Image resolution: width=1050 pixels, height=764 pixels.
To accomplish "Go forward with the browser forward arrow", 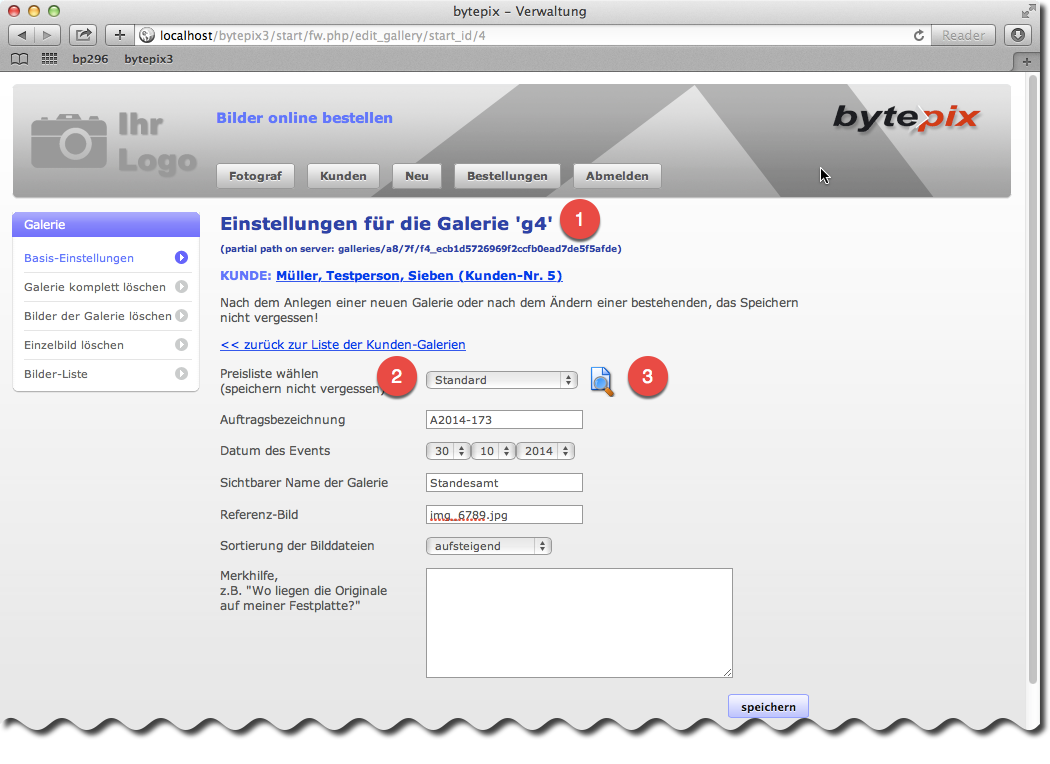I will click(x=47, y=35).
